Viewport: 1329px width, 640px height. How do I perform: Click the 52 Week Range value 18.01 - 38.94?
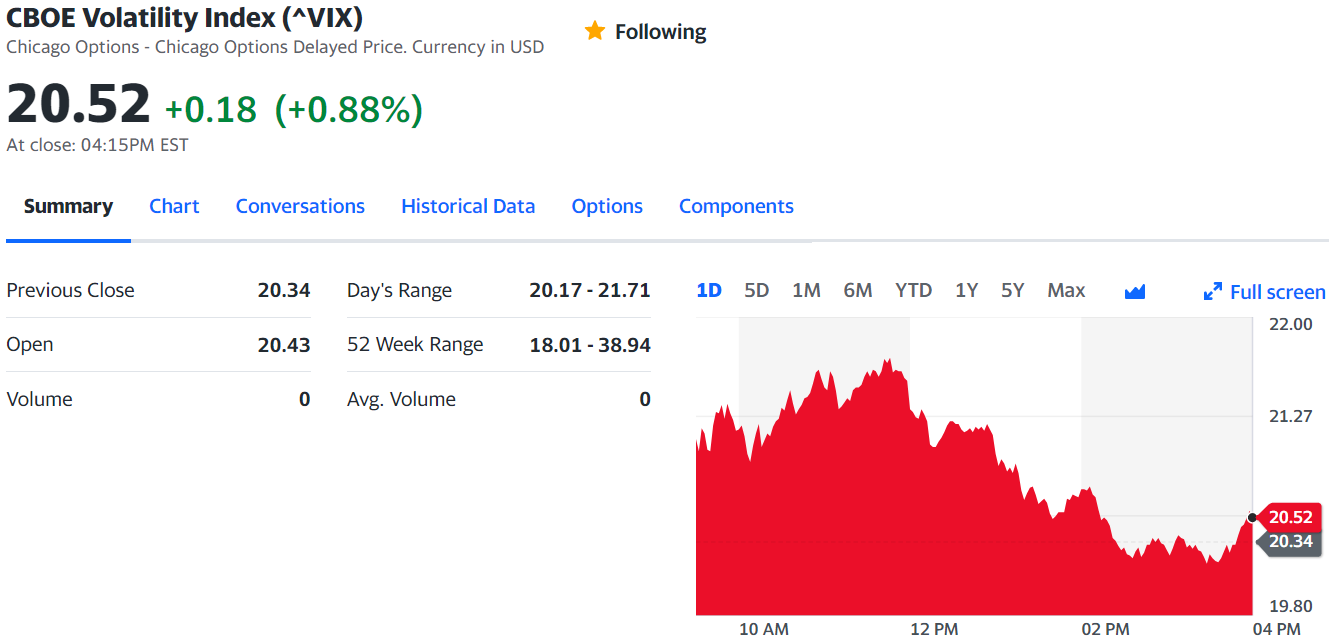[x=590, y=345]
